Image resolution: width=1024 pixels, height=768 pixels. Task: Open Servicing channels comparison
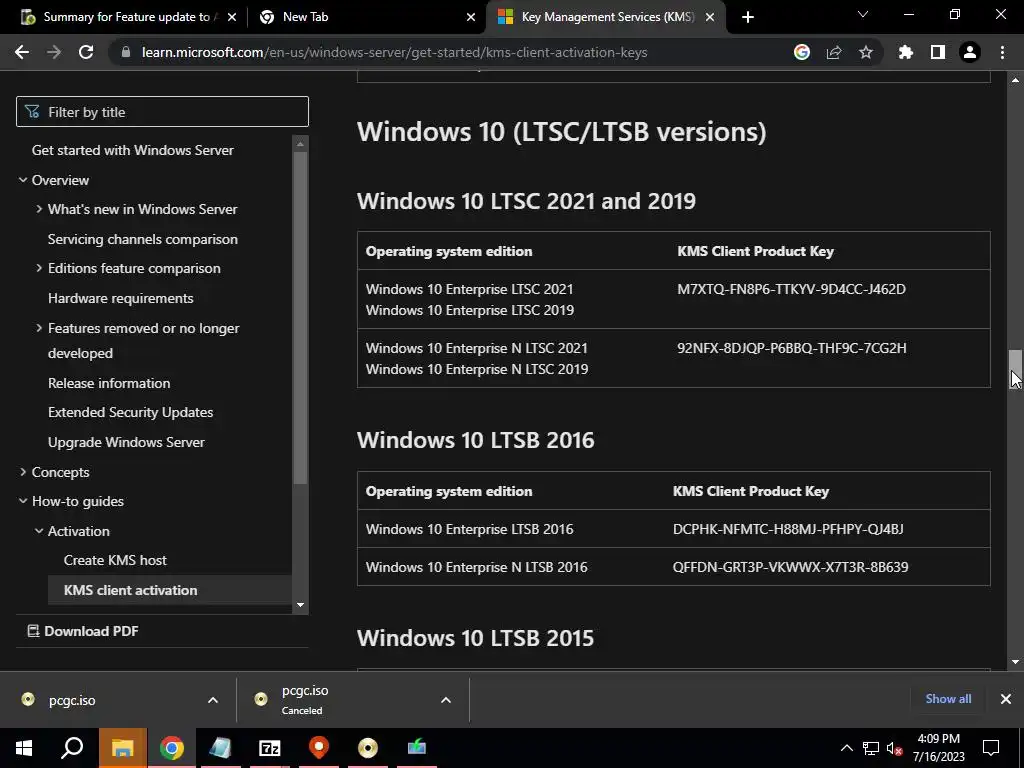tap(142, 239)
